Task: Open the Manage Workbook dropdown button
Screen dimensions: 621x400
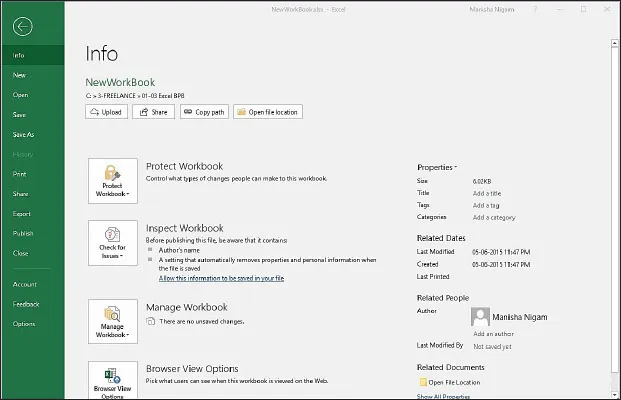Action: tap(112, 322)
